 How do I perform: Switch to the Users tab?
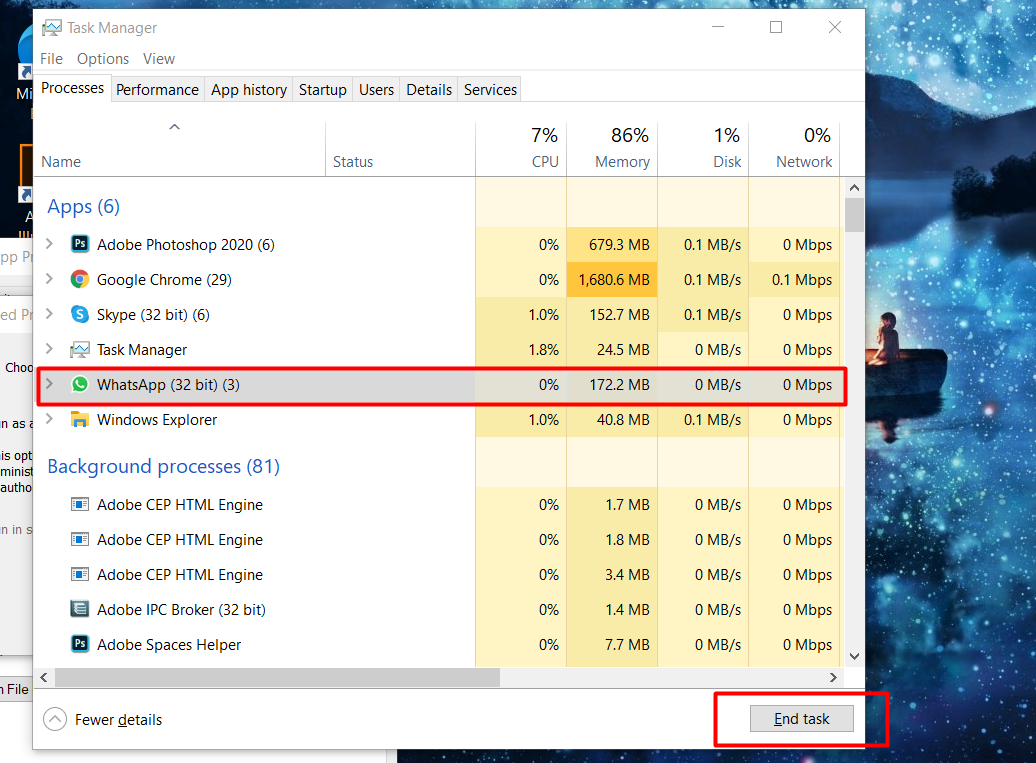[x=377, y=90]
